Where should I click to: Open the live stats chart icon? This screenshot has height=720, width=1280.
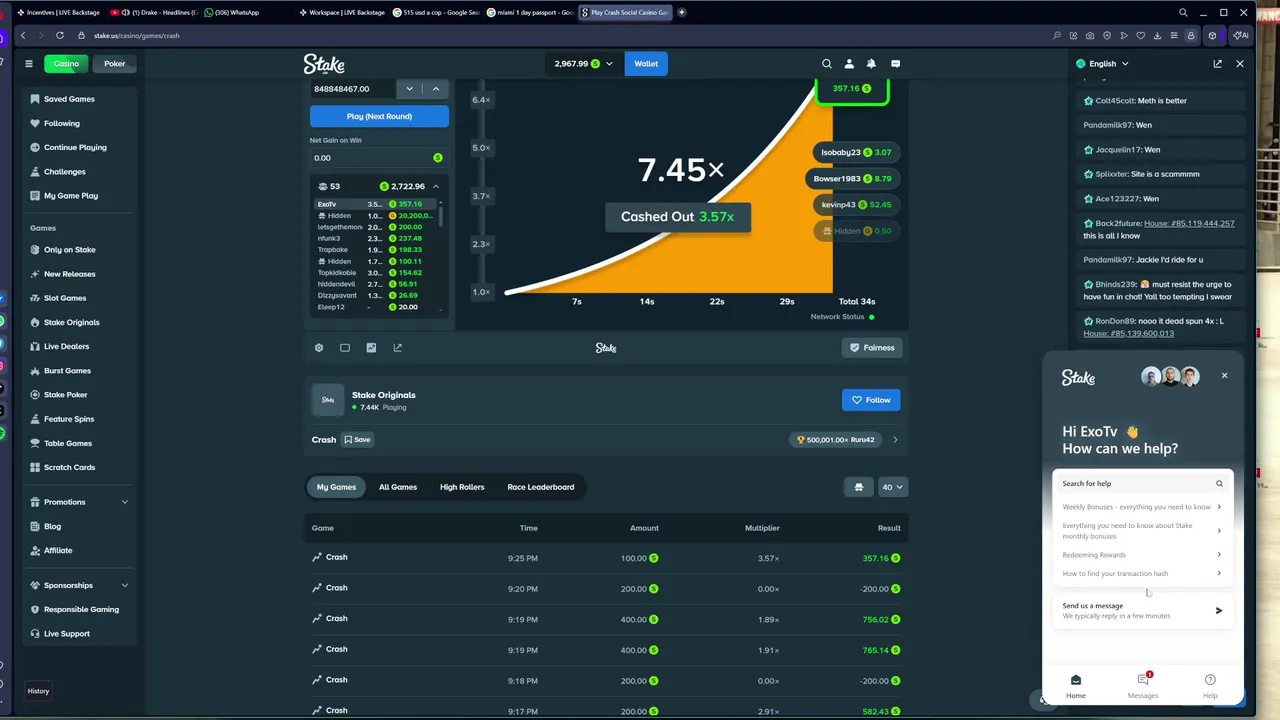pyautogui.click(x=371, y=348)
